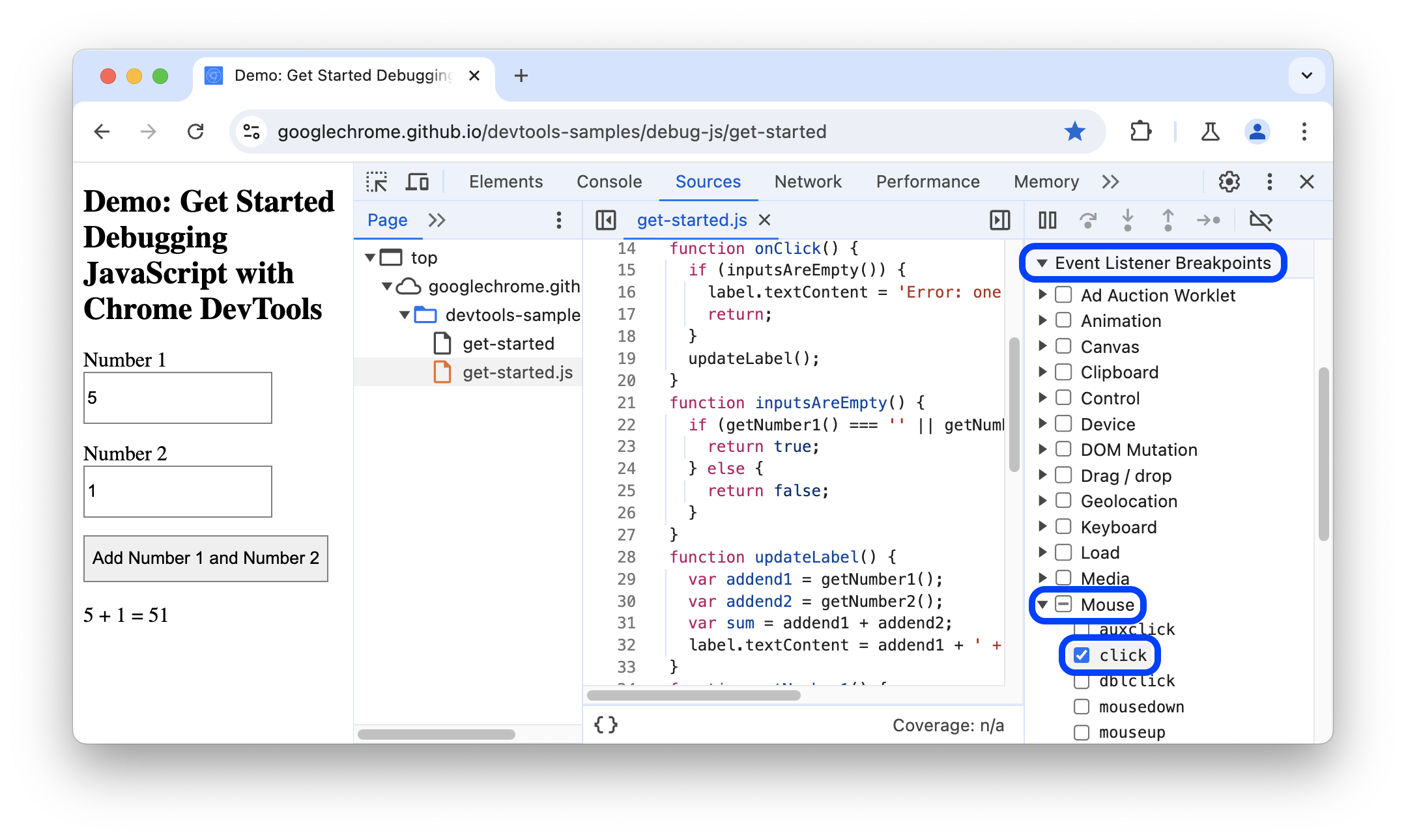Switch to the Network panel tab
This screenshot has width=1406, height=840.
[808, 182]
